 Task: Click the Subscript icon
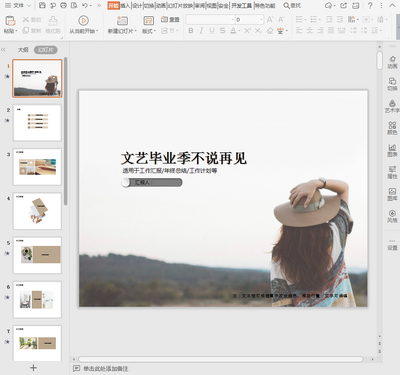coord(258,31)
